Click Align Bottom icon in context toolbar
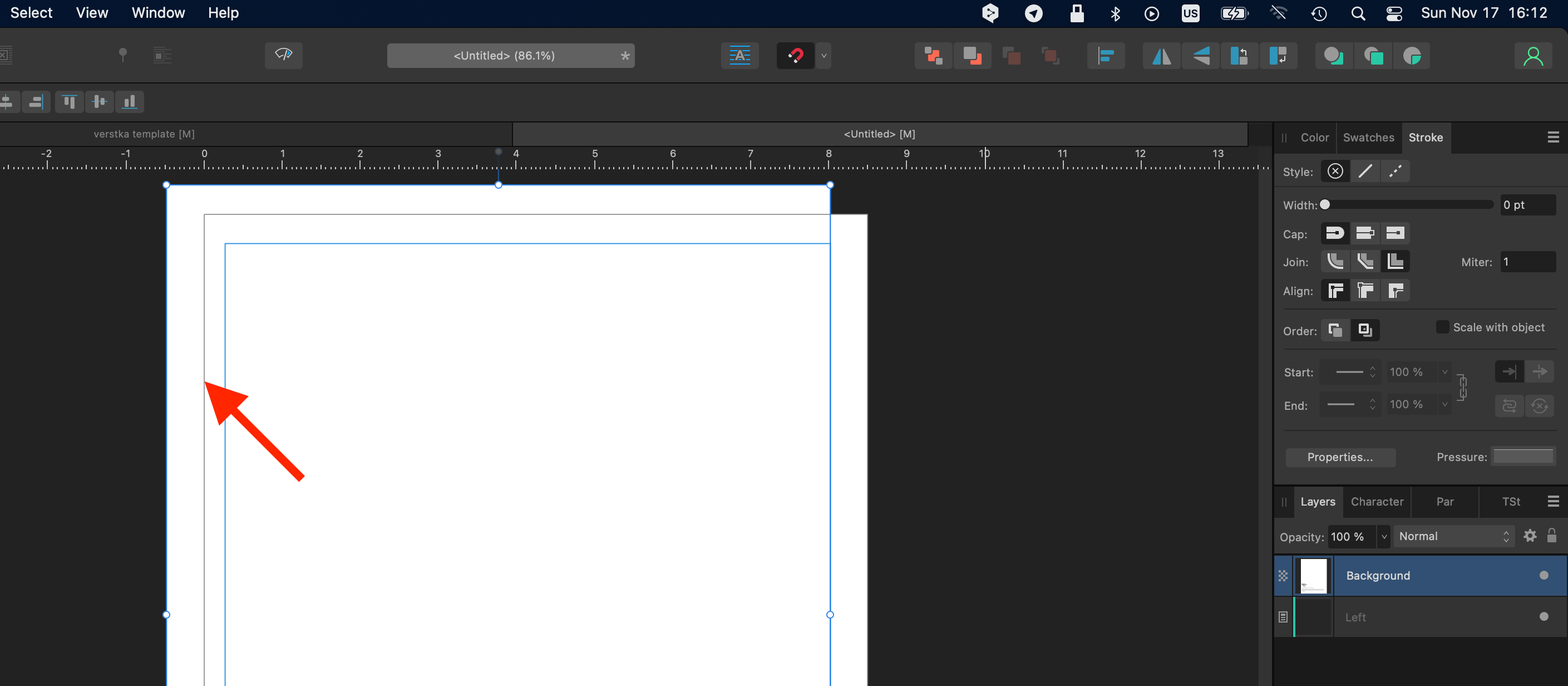This screenshot has width=1568, height=686. (x=129, y=101)
